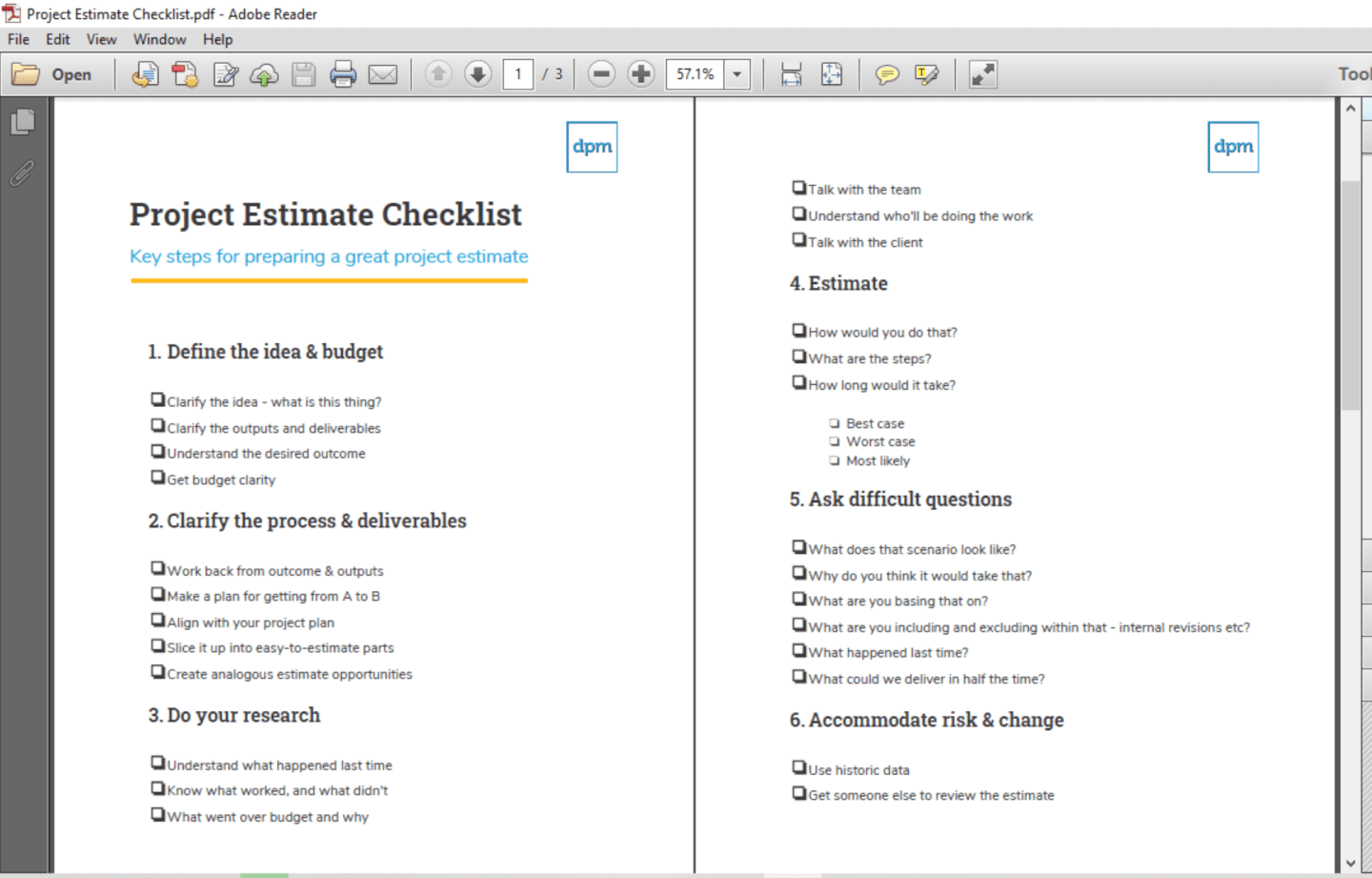Check 'Make a plan for getting from A to B'
Screen dimensions: 1372x878
tap(158, 594)
